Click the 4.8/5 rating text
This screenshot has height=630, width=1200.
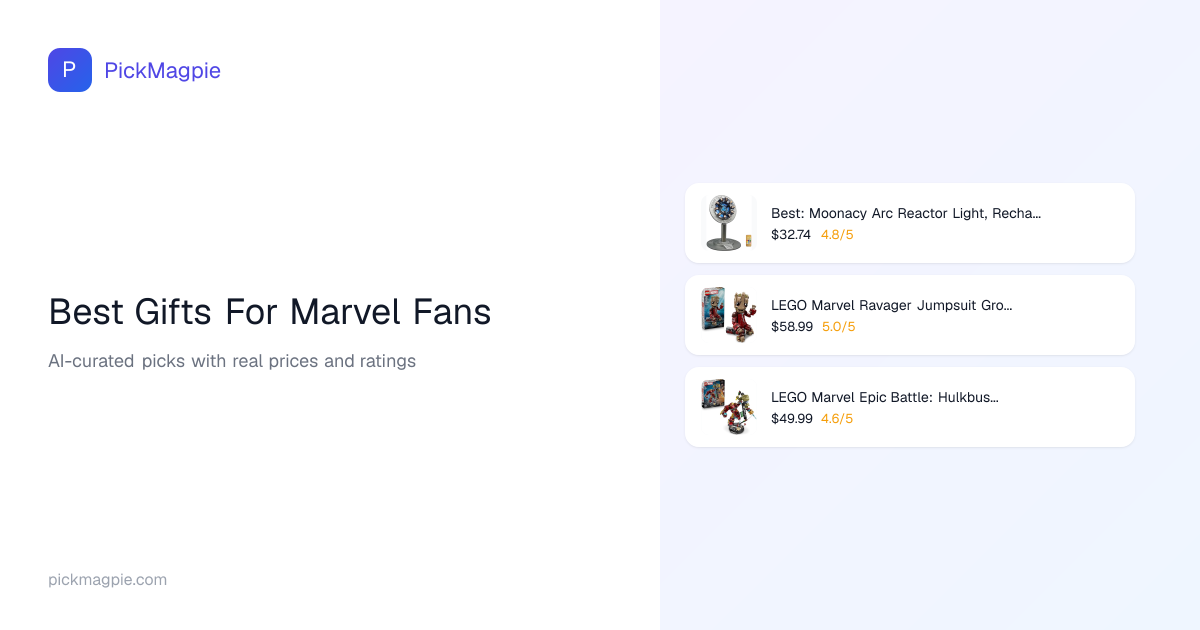[x=837, y=235]
